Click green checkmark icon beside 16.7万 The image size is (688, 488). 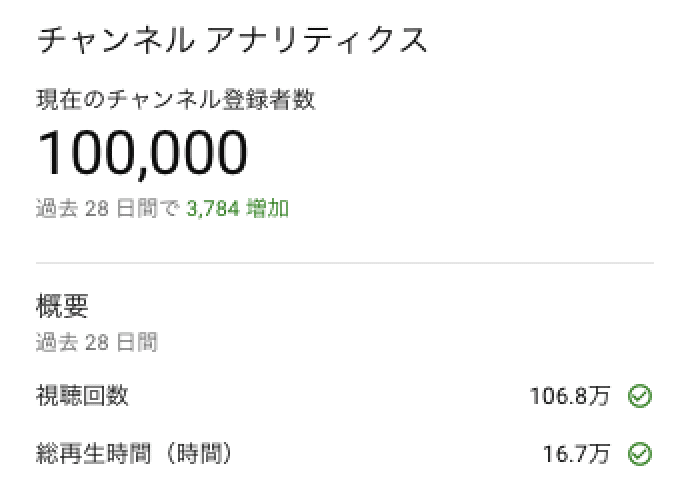click(640, 454)
